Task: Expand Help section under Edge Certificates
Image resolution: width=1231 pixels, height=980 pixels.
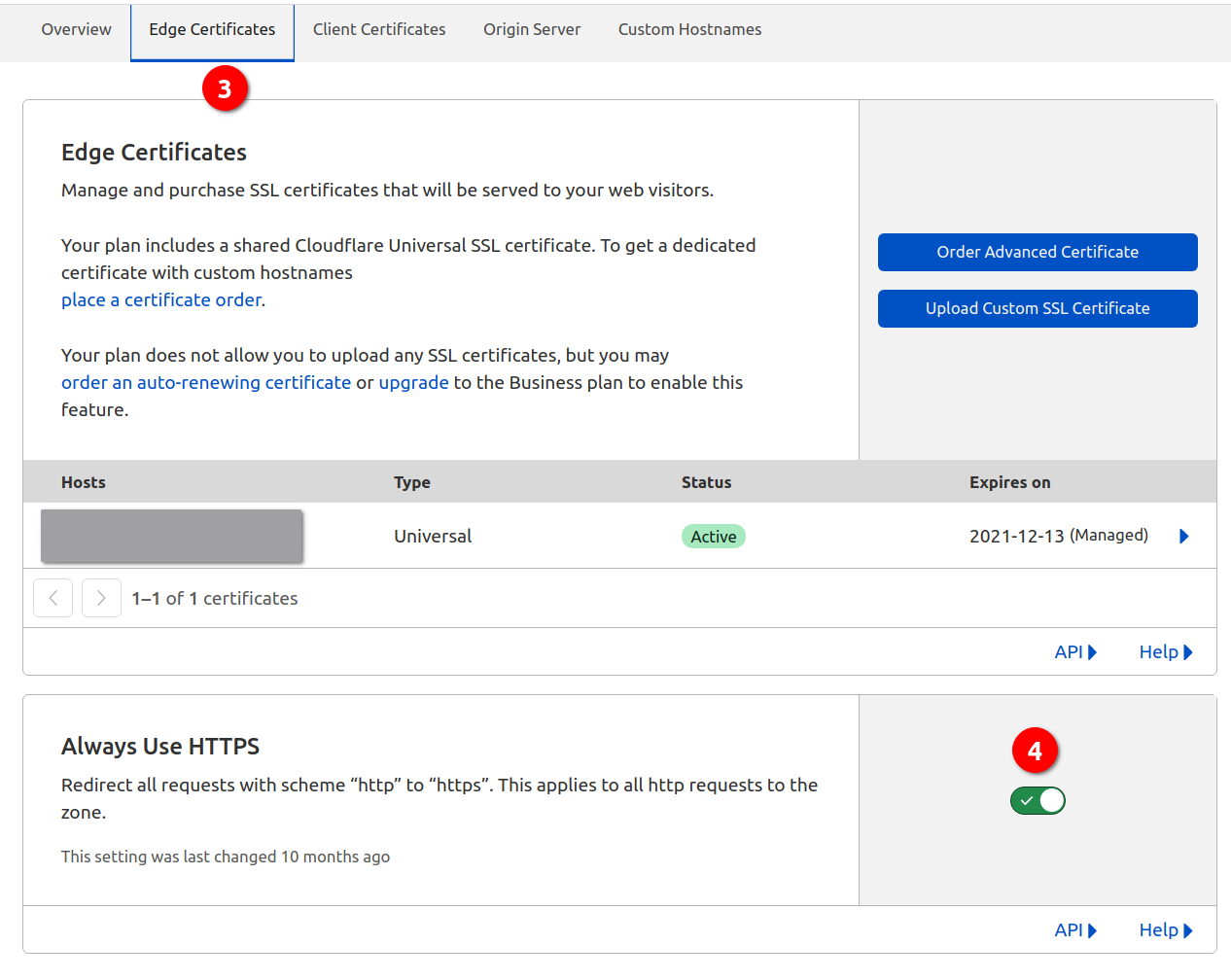Action: click(x=1165, y=652)
